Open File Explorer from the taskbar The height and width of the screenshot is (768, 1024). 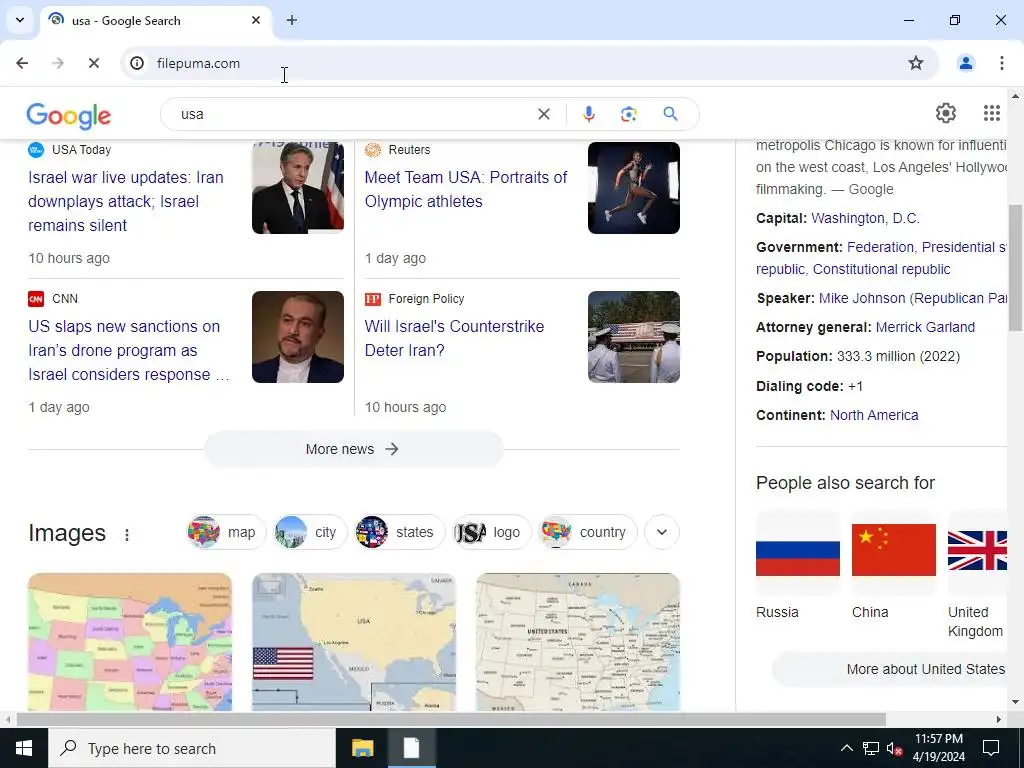pyautogui.click(x=362, y=748)
